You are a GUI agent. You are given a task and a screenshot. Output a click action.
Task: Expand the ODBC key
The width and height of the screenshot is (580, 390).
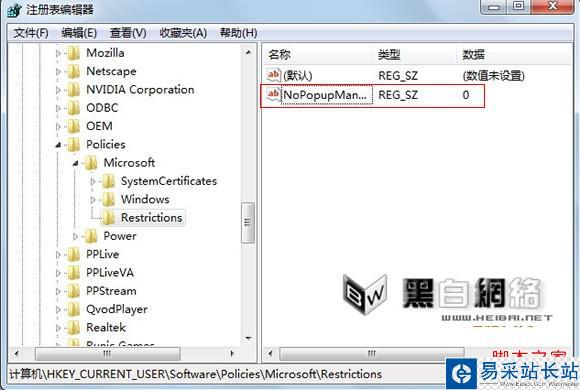(x=58, y=108)
